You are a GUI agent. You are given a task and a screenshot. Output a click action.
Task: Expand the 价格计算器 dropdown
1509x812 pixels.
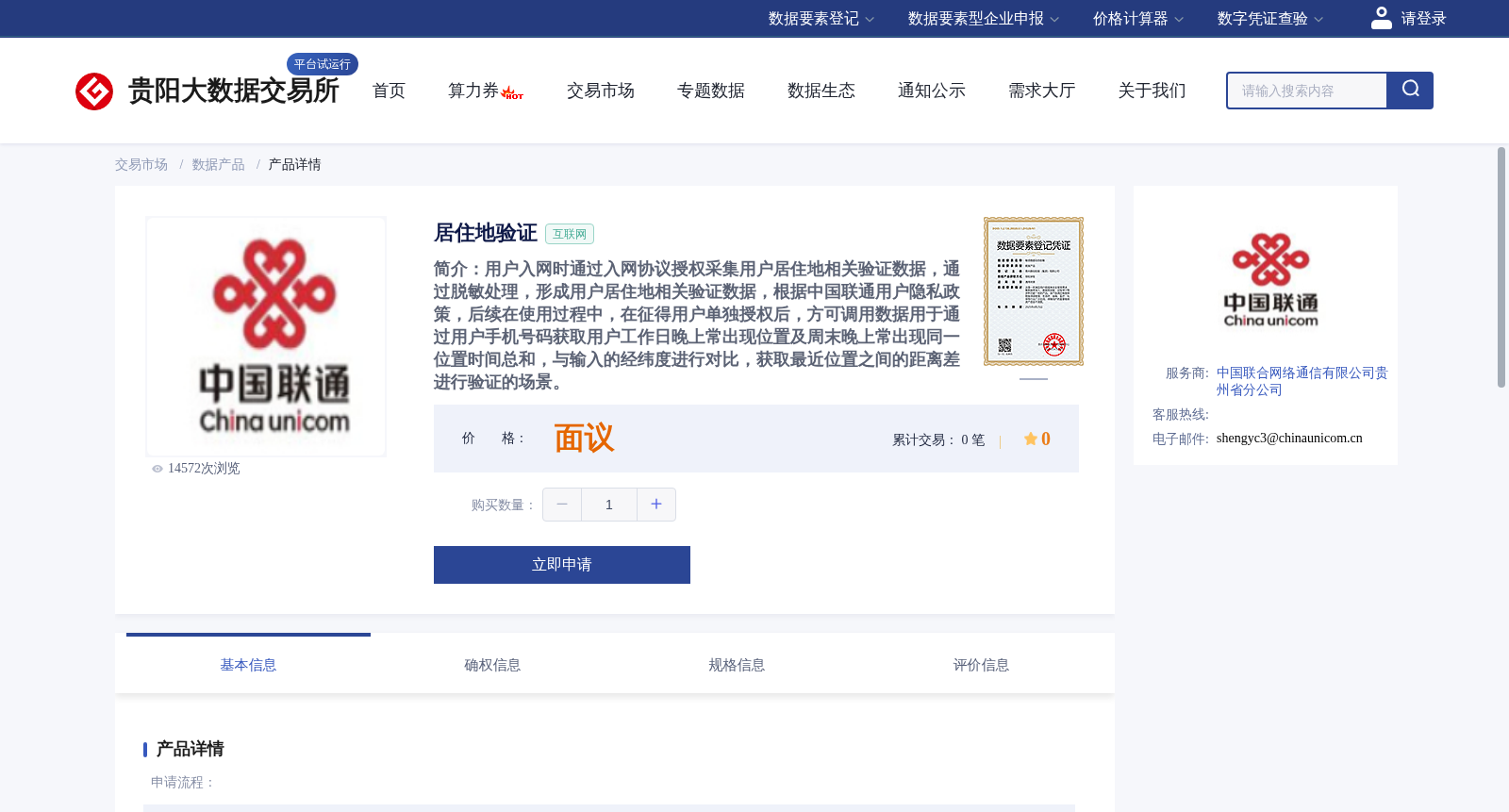[1138, 19]
